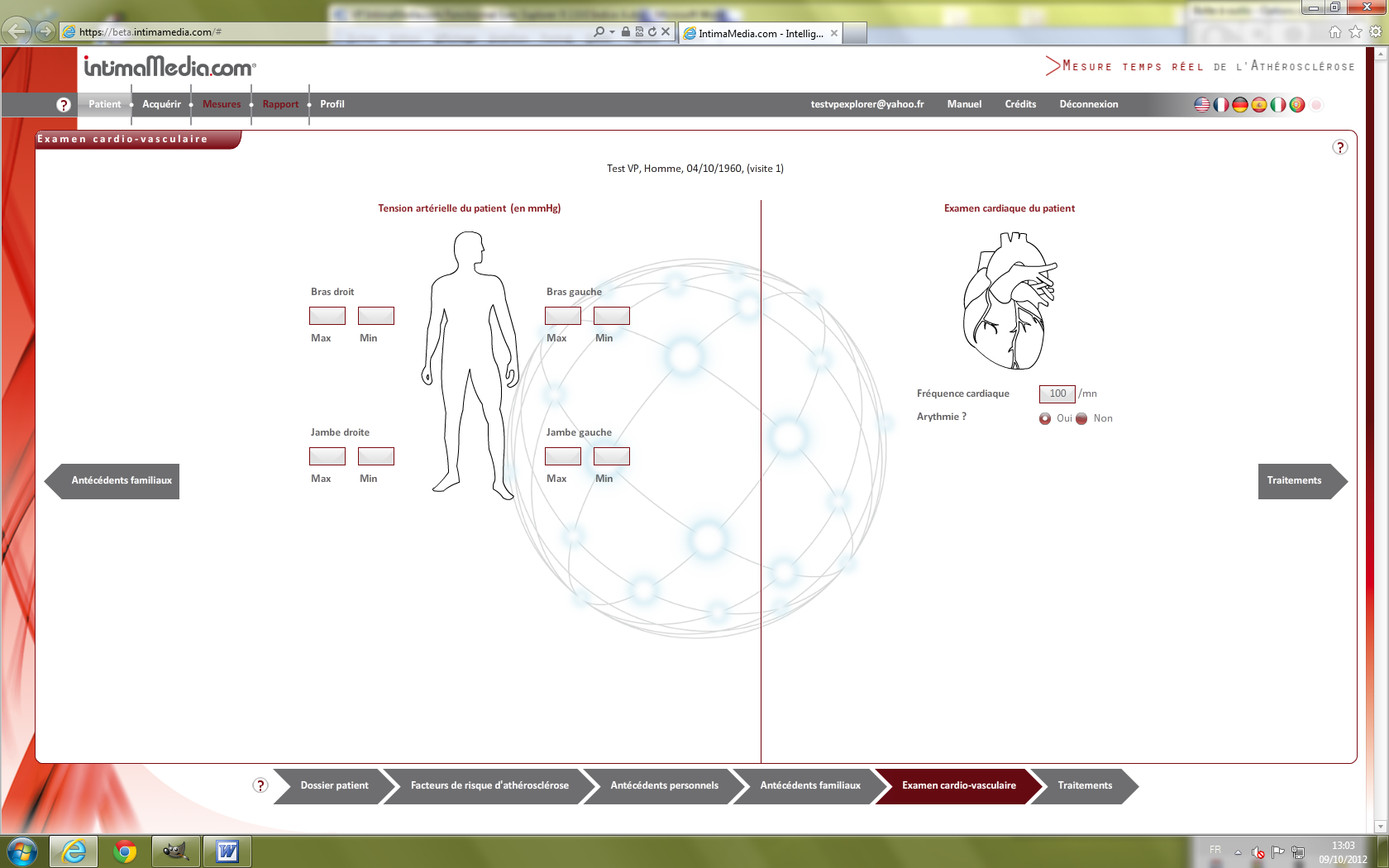
Task: Click the Fréquence cardiaque input field
Action: point(1057,393)
